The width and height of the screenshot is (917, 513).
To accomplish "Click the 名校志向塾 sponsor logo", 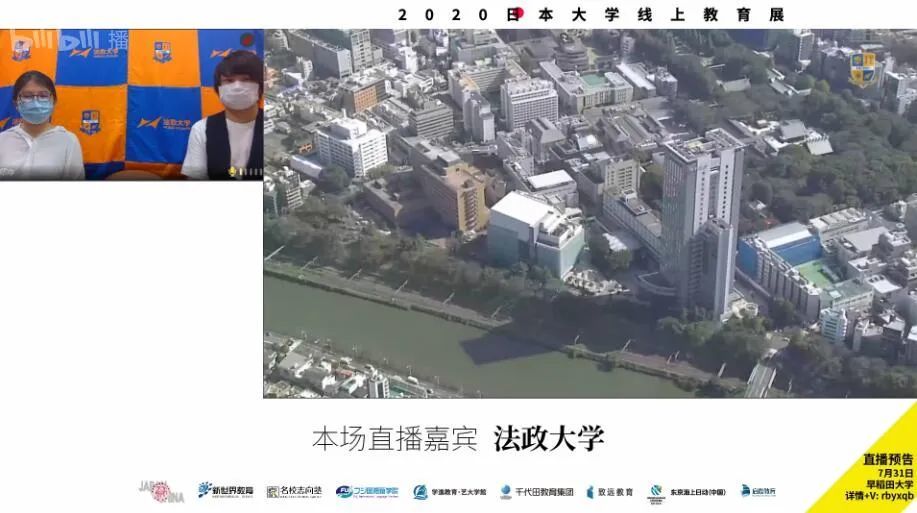I will click(x=294, y=491).
